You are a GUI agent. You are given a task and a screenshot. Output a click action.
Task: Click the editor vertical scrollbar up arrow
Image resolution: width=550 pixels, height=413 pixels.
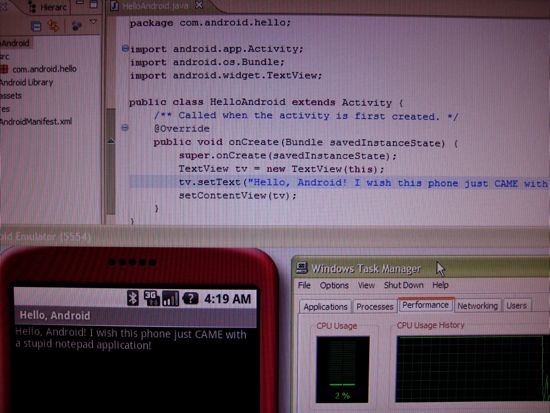tap(111, 141)
